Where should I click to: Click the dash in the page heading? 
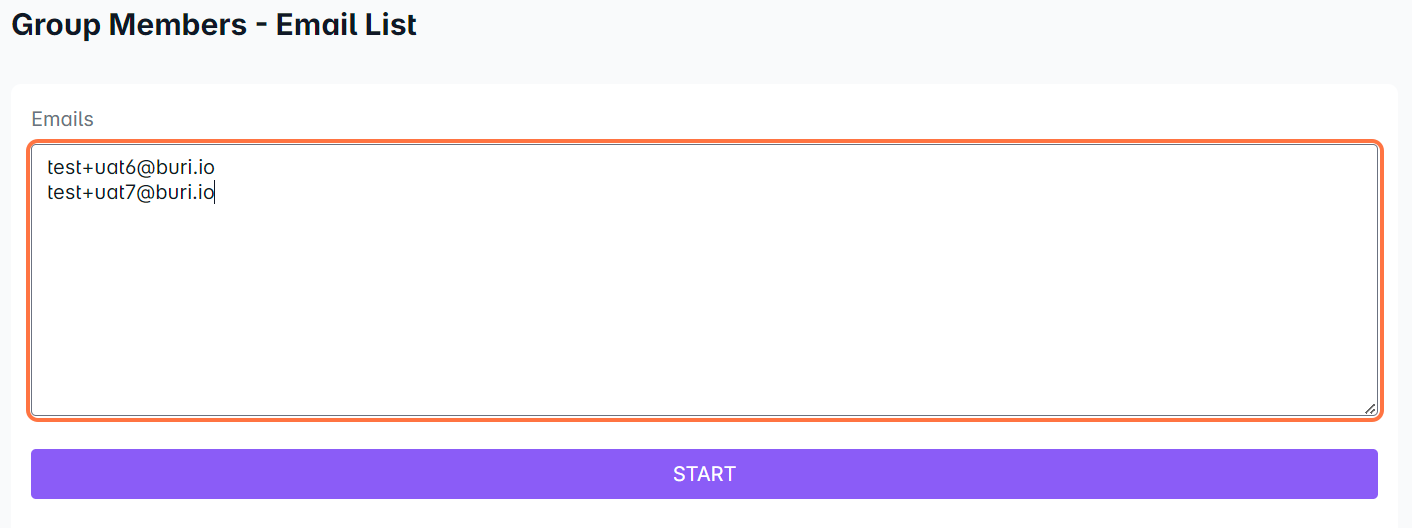261,25
